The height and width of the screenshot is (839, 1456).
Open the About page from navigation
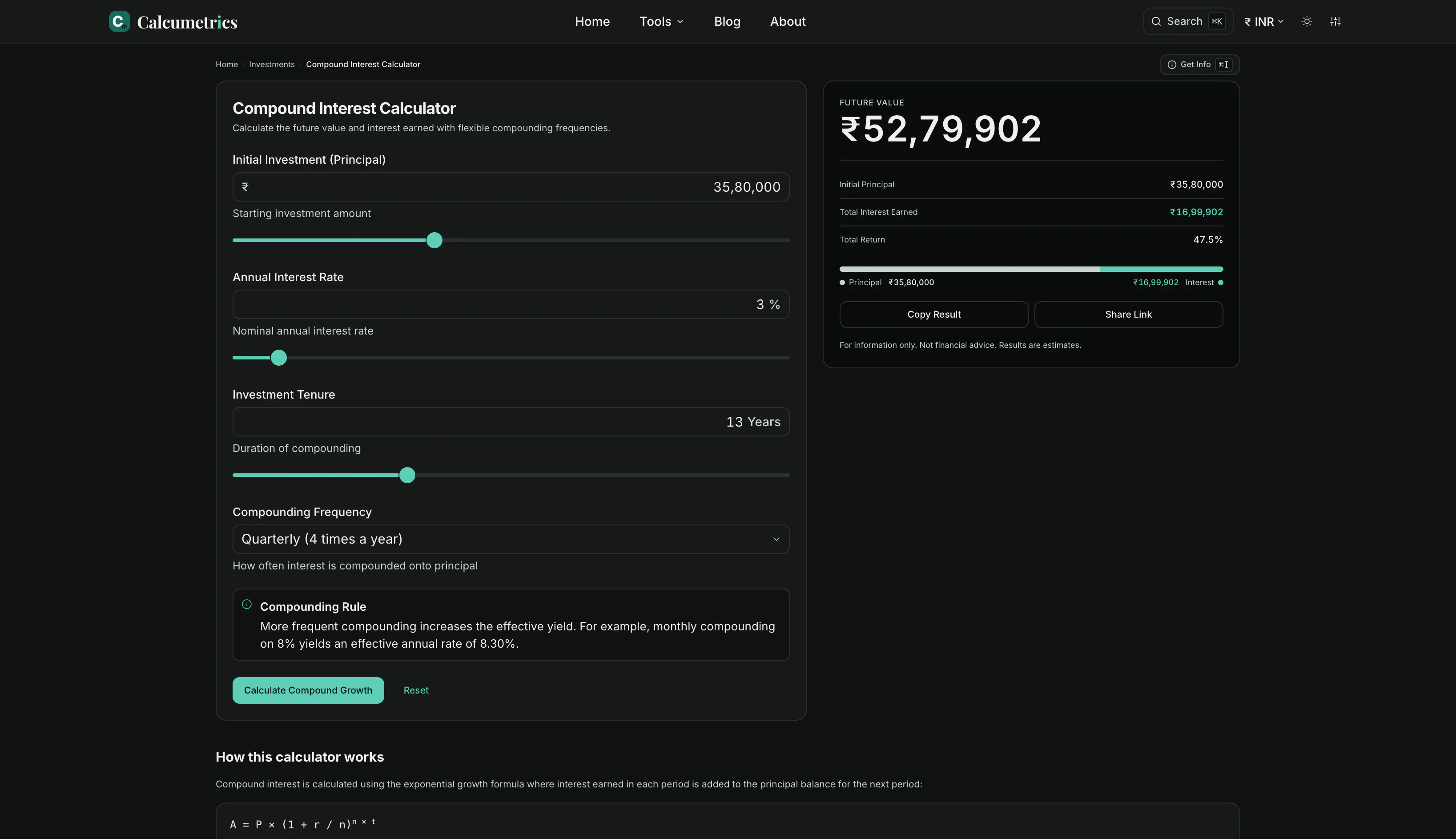tap(787, 21)
